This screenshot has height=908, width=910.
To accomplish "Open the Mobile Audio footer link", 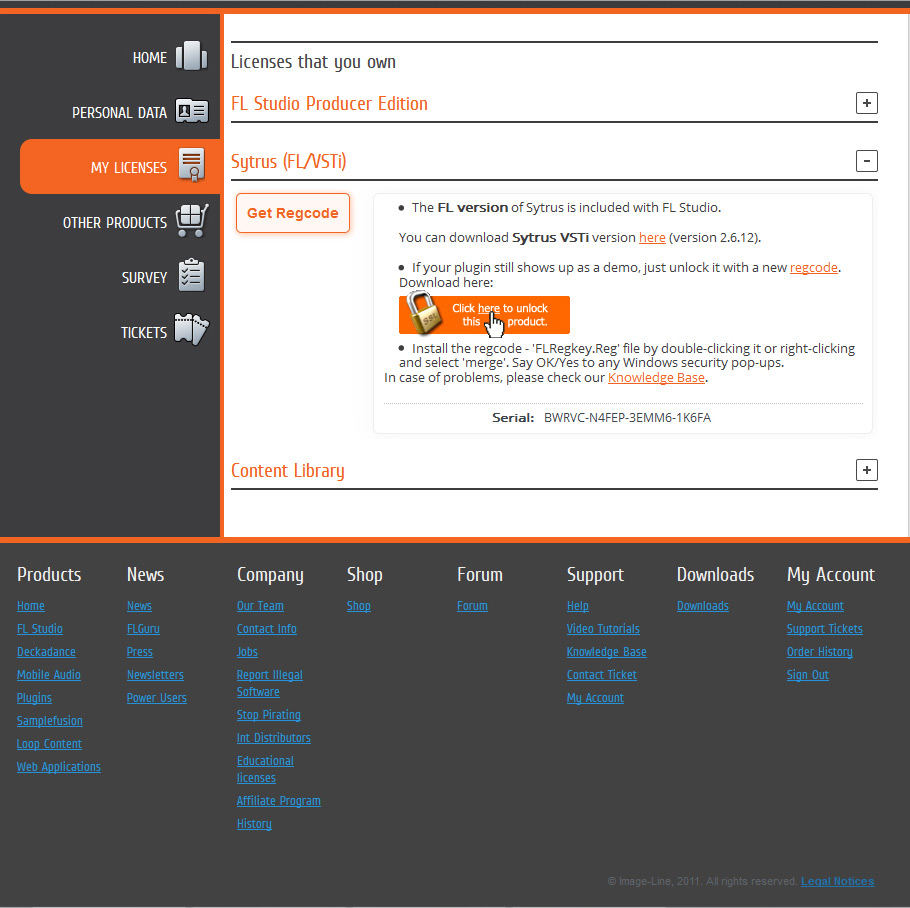I will 49,675.
